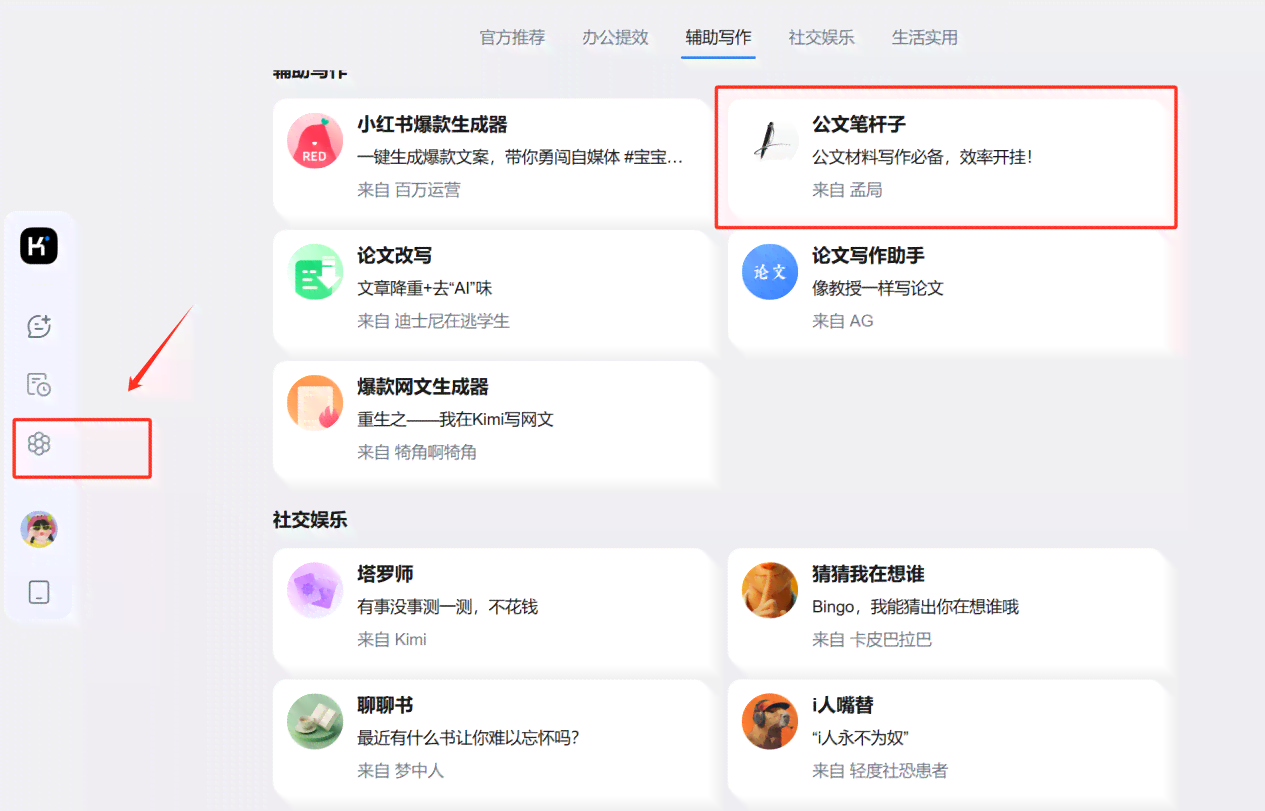Viewport: 1265px width, 811px height.
Task: Click the i人嘴替 dog avatar icon
Action: (770, 721)
